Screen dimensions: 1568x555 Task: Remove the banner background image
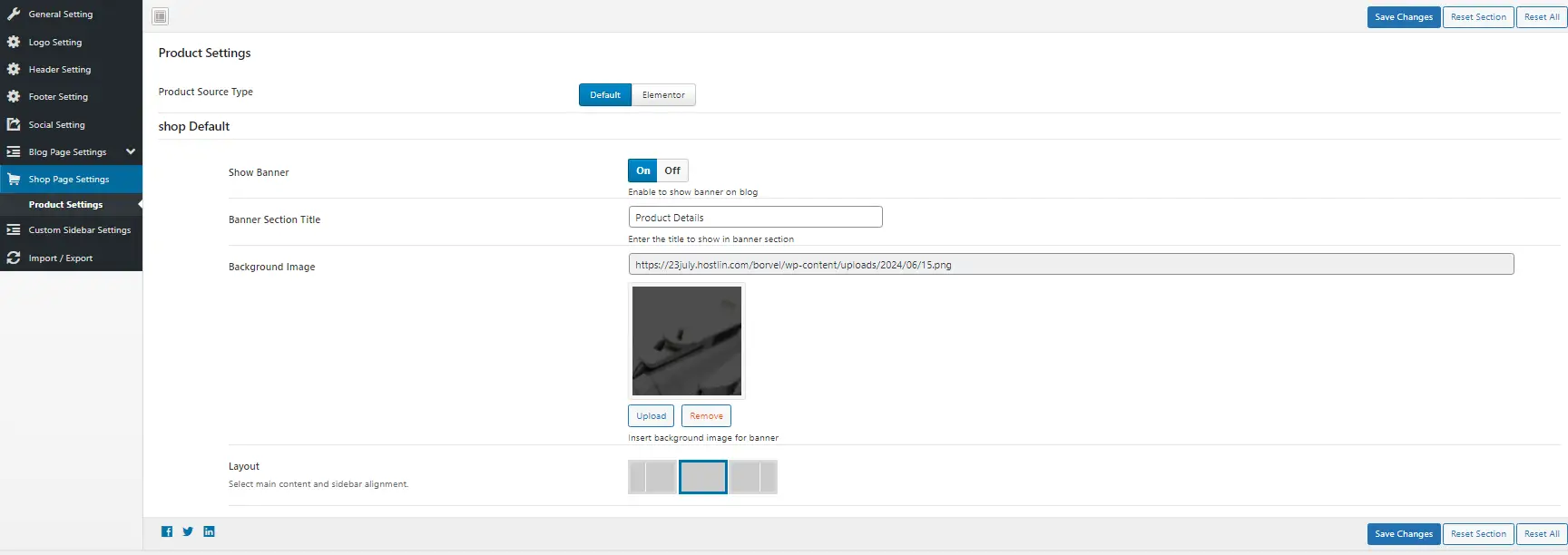[706, 416]
